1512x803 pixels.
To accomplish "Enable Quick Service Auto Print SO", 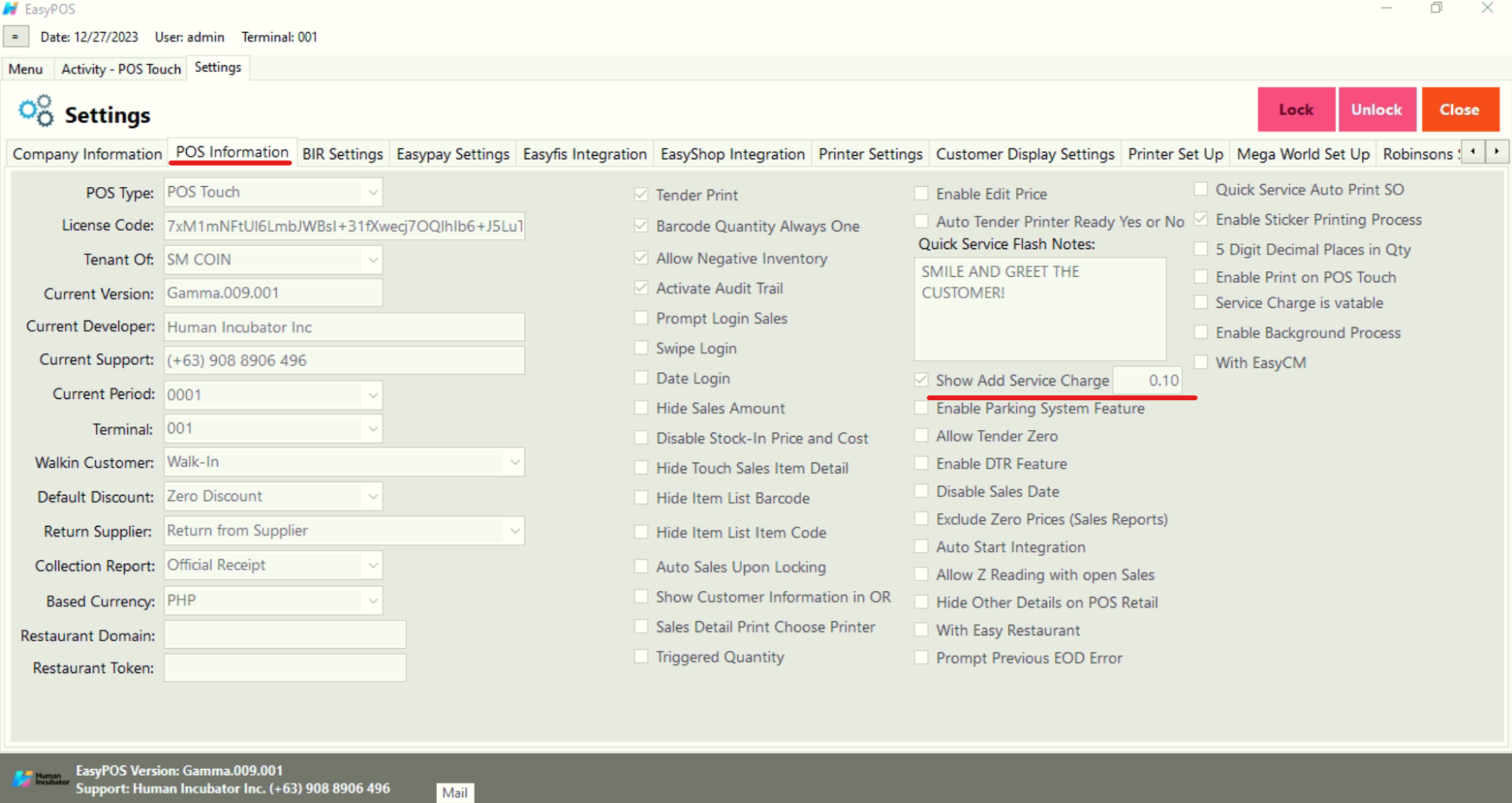I will pyautogui.click(x=1201, y=189).
